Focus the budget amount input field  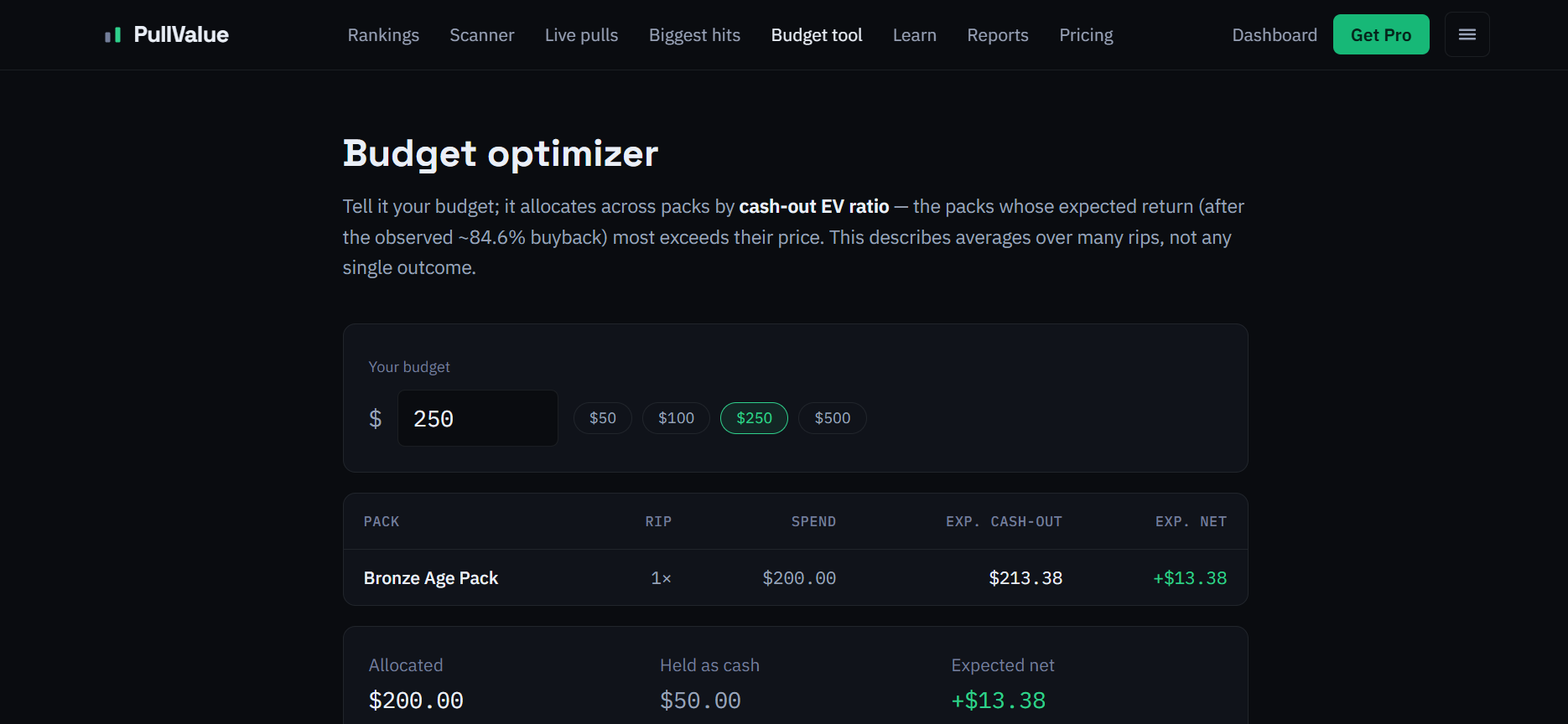click(x=478, y=418)
